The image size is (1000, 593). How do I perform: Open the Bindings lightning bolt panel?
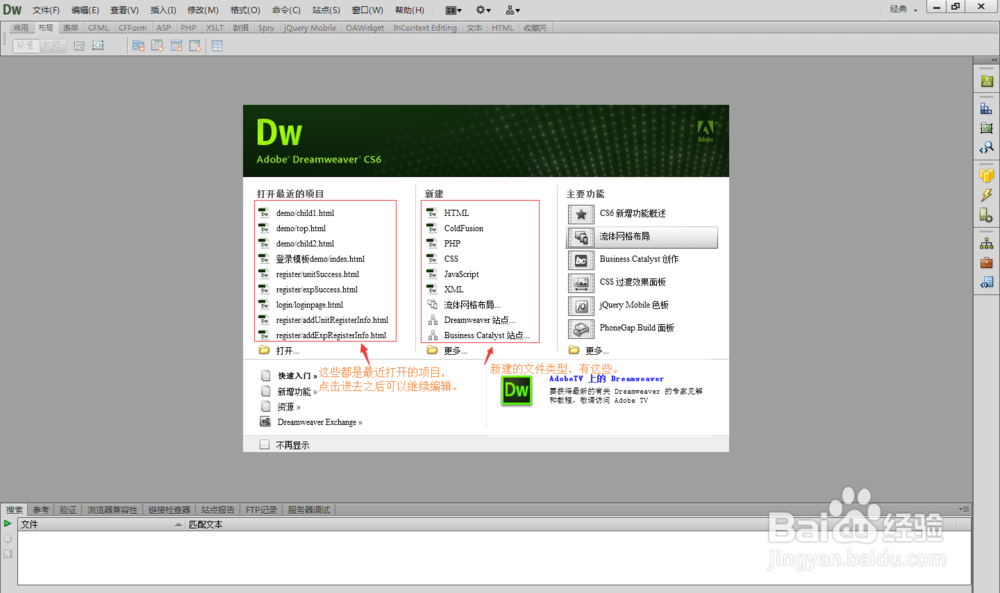[987, 195]
